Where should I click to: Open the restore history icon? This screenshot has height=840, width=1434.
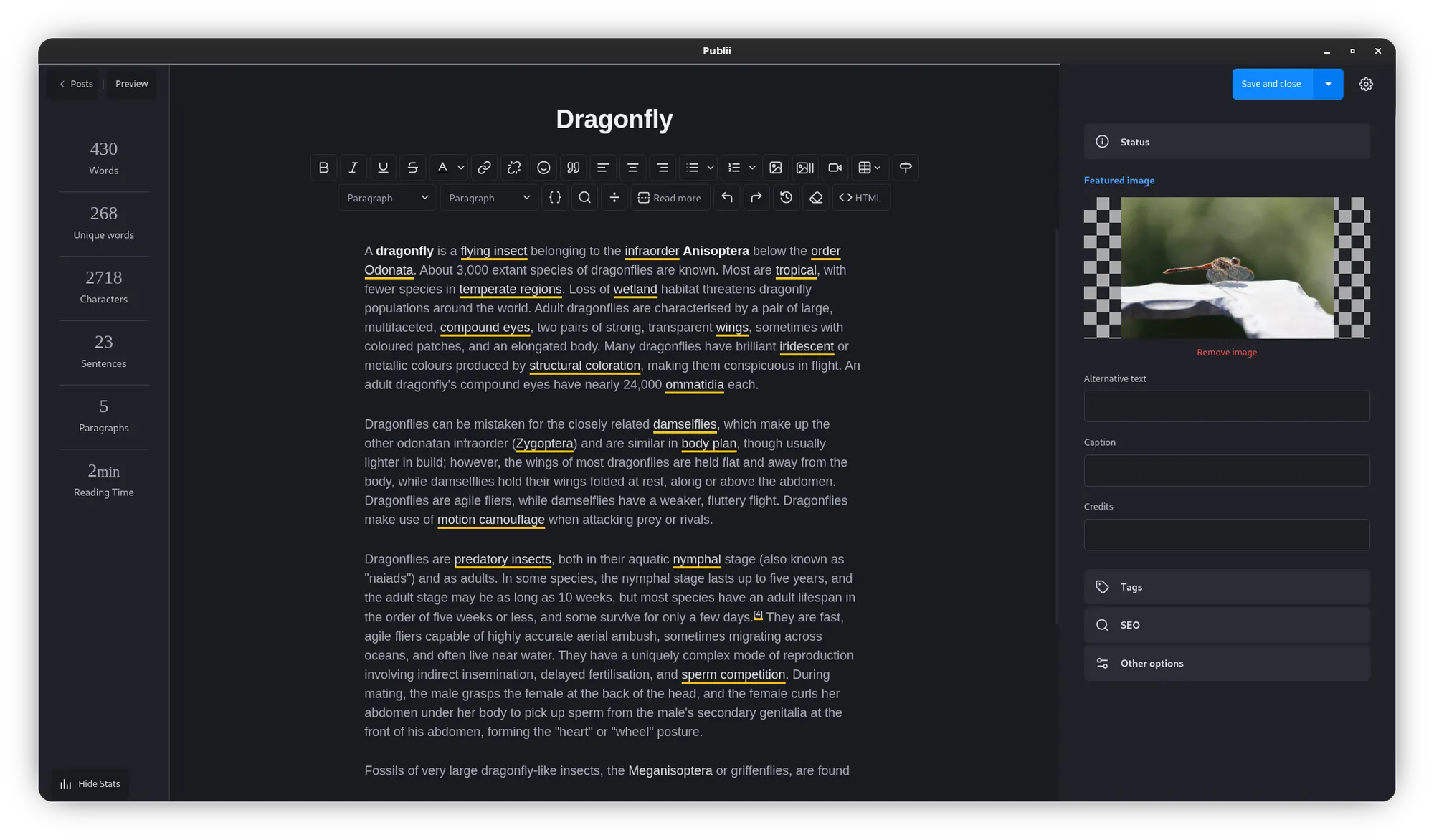(787, 198)
